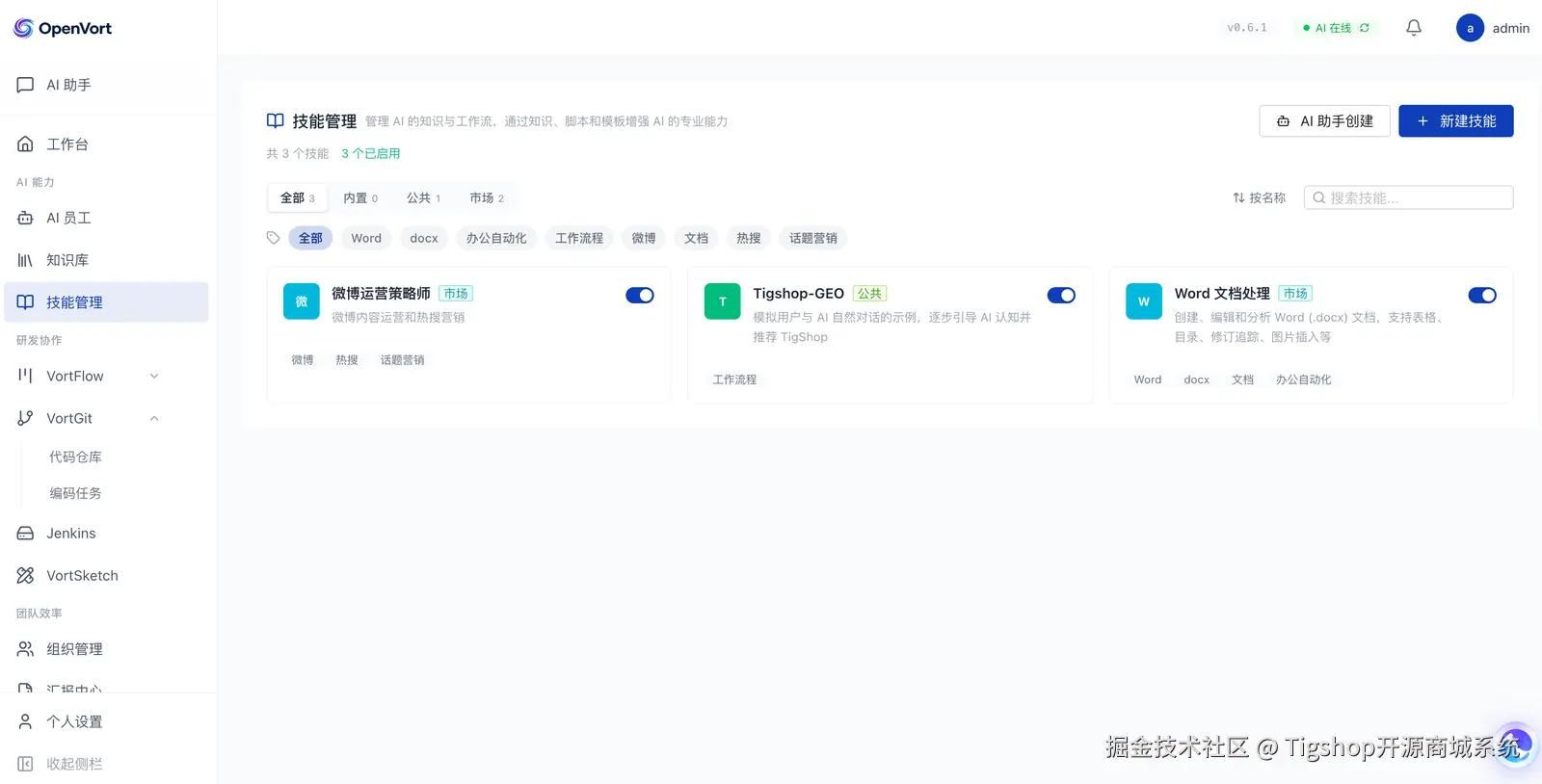Switch to the 市场 skills tab
The image size is (1542, 784).
click(487, 198)
